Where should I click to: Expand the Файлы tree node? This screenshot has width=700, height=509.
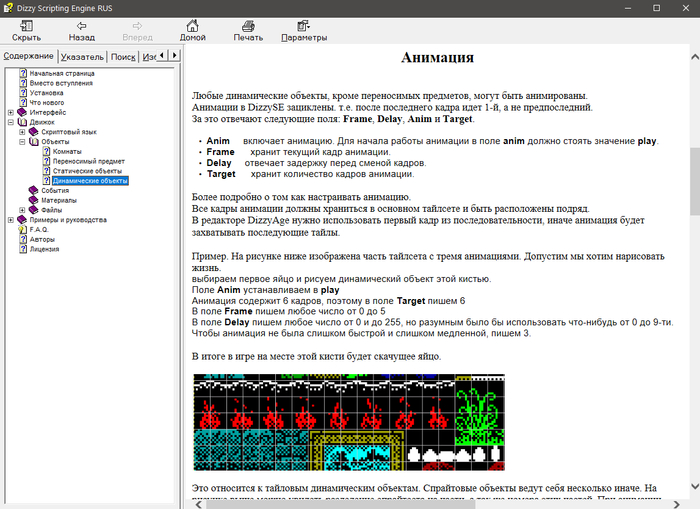pyautogui.click(x=22, y=210)
